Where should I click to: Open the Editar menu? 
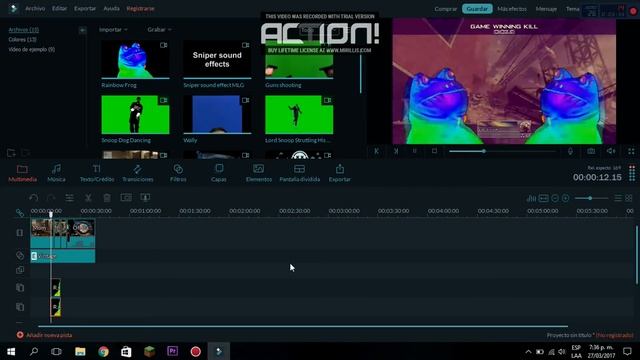(x=59, y=8)
